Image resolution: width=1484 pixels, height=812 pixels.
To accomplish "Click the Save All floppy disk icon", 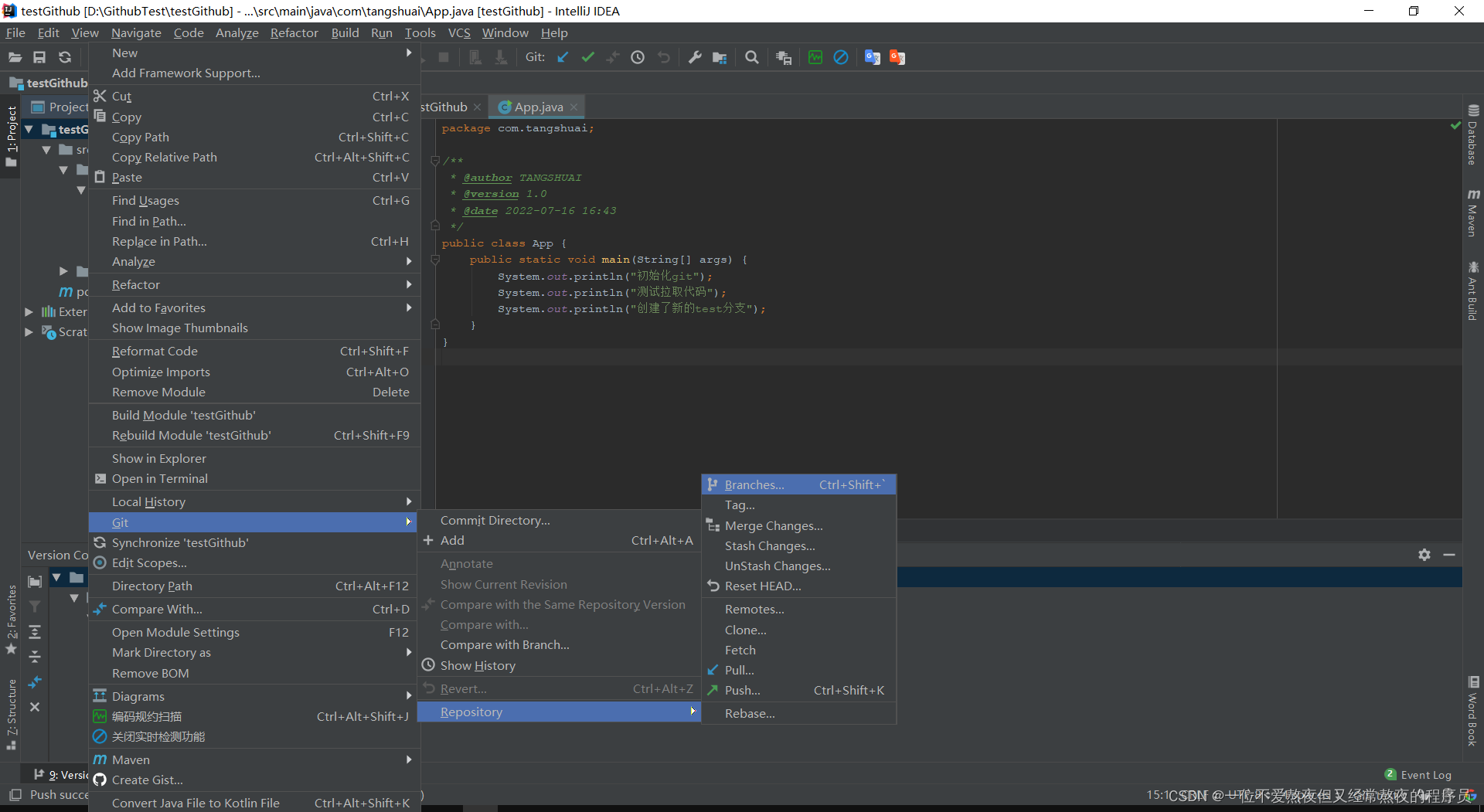I will tap(39, 57).
